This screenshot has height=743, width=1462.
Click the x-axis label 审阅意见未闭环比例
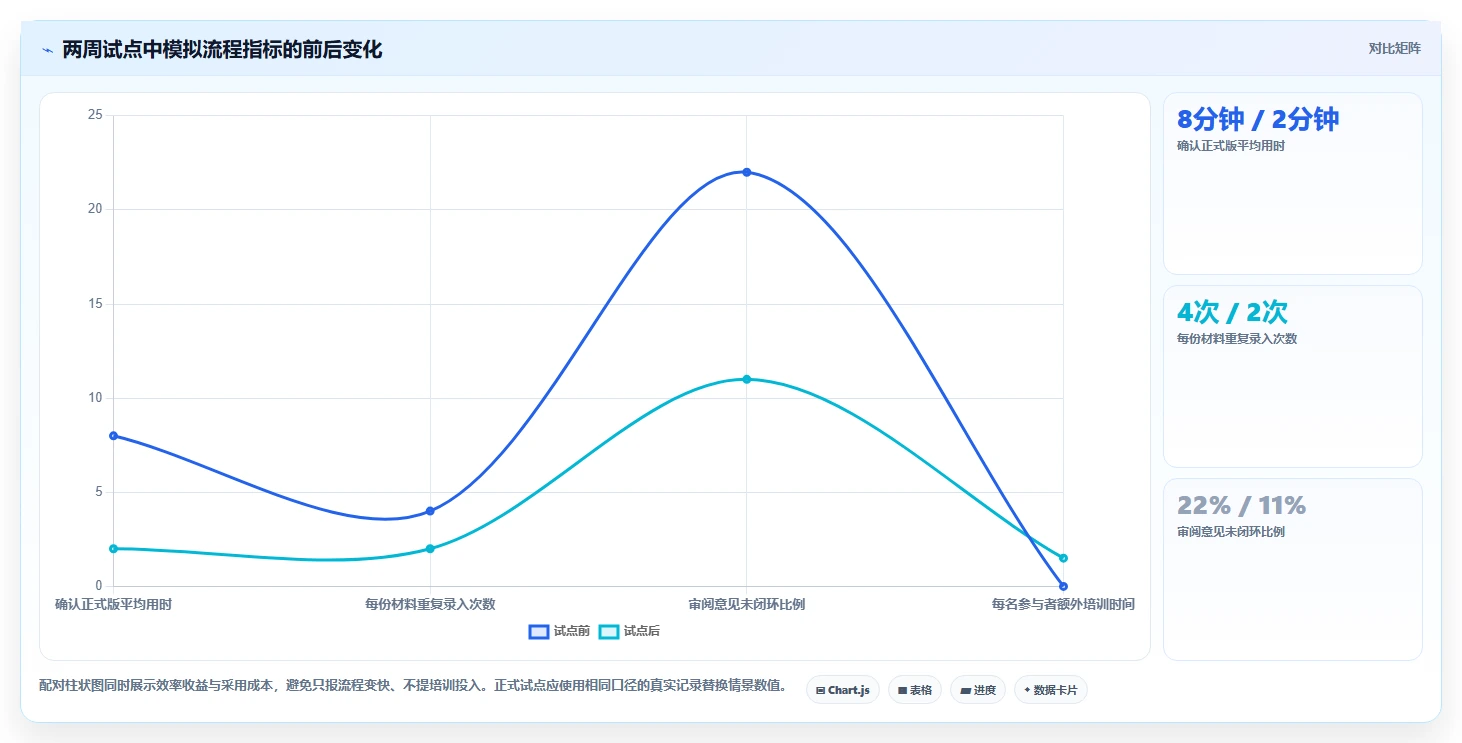(x=747, y=604)
